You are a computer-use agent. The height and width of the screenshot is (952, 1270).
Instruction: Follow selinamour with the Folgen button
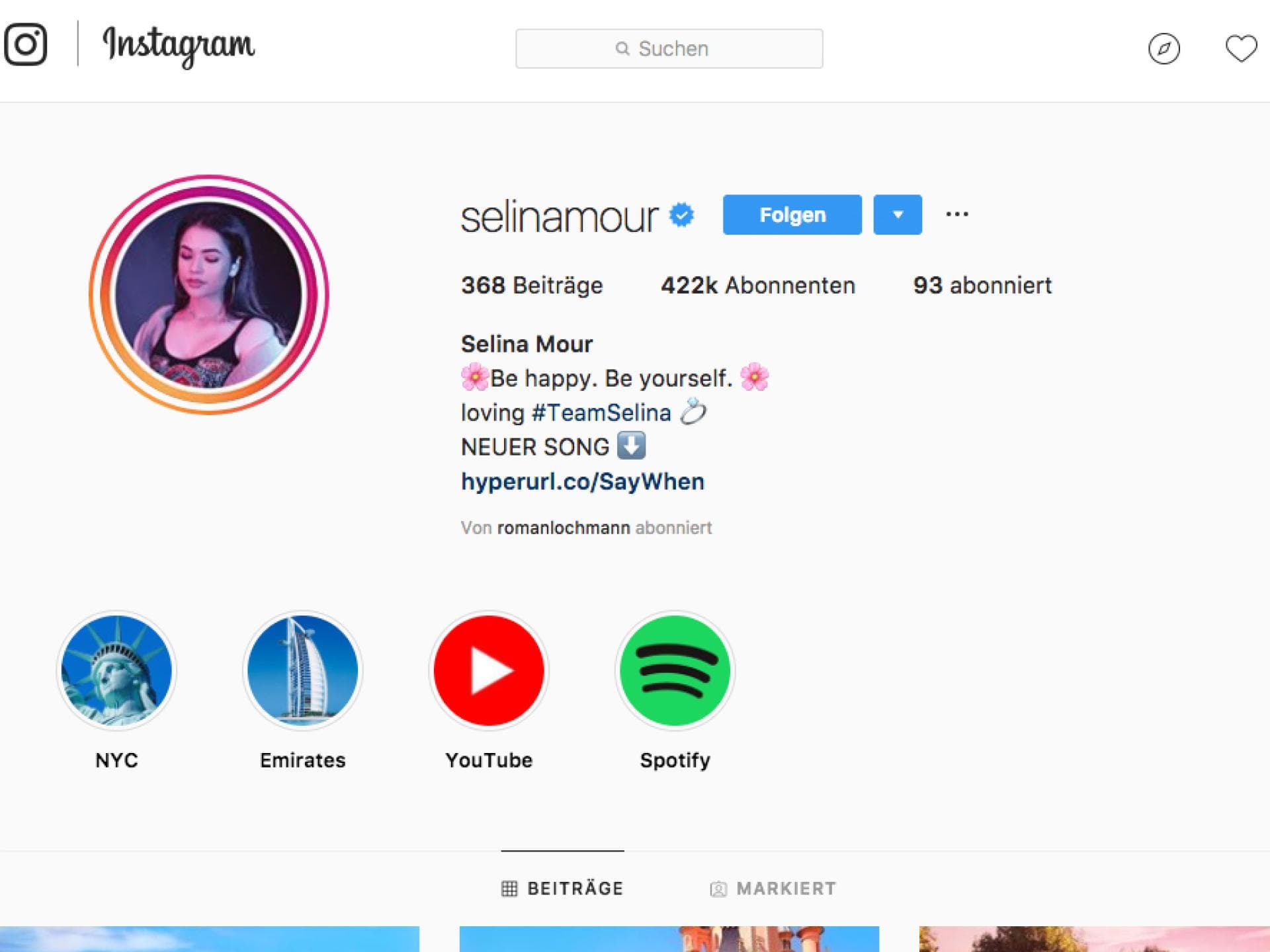792,214
